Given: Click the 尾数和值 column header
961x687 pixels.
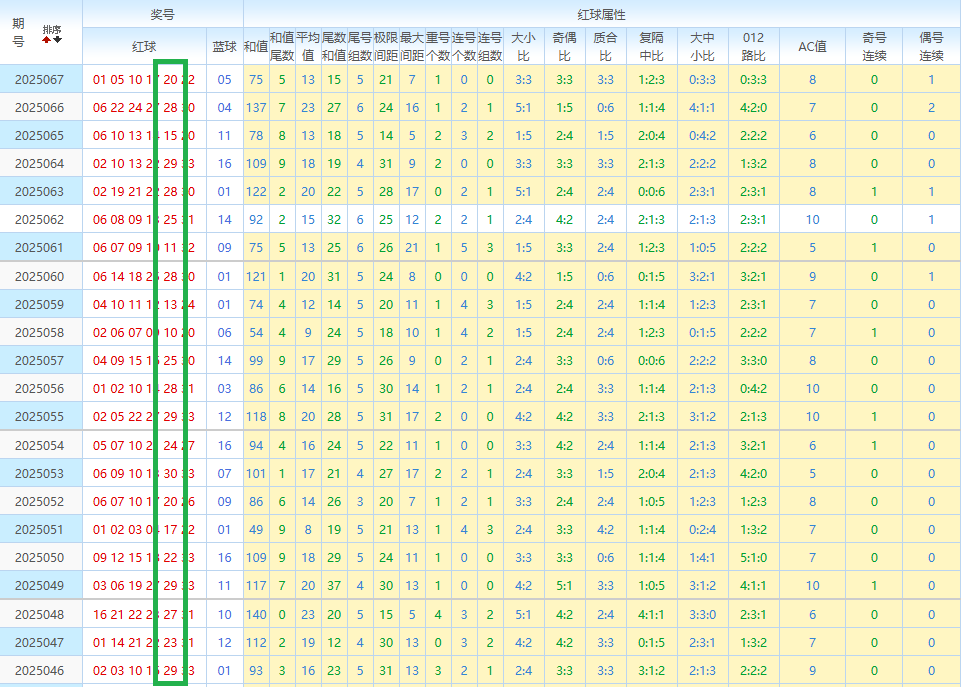Looking at the screenshot, I should click(x=334, y=46).
